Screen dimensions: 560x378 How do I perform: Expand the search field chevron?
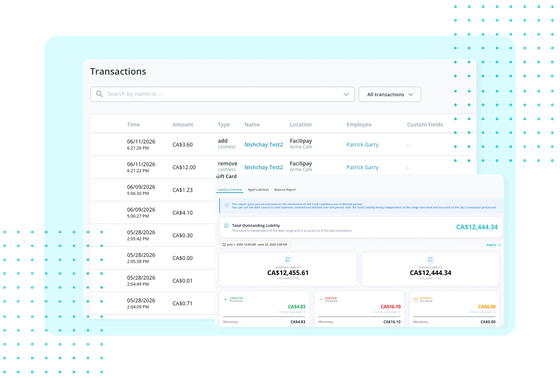(x=346, y=94)
